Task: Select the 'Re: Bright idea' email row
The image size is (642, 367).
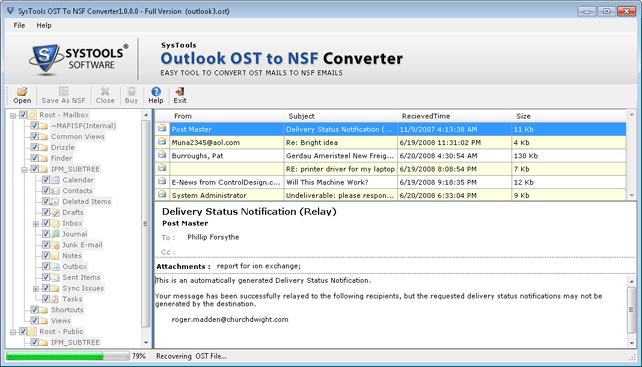Action: pos(391,142)
